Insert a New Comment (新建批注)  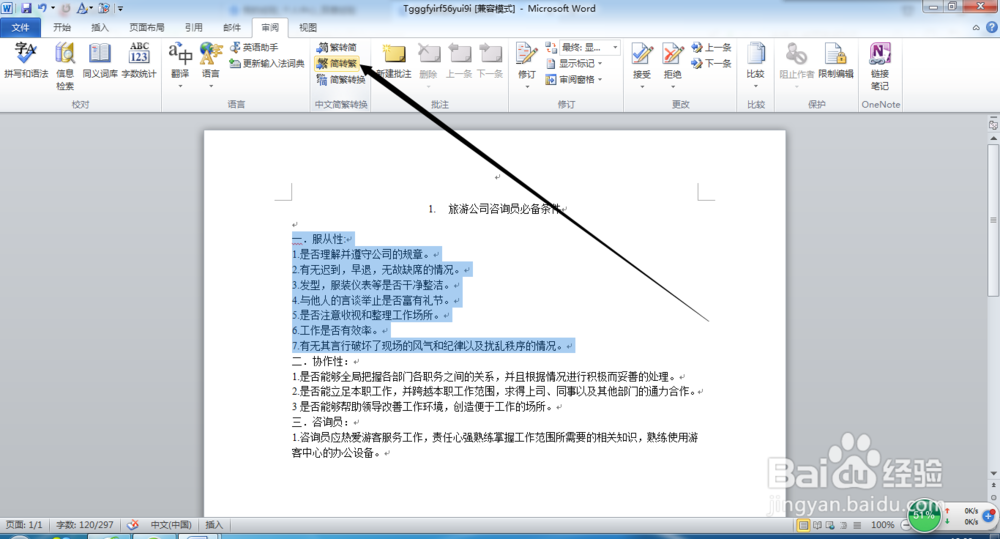point(393,61)
